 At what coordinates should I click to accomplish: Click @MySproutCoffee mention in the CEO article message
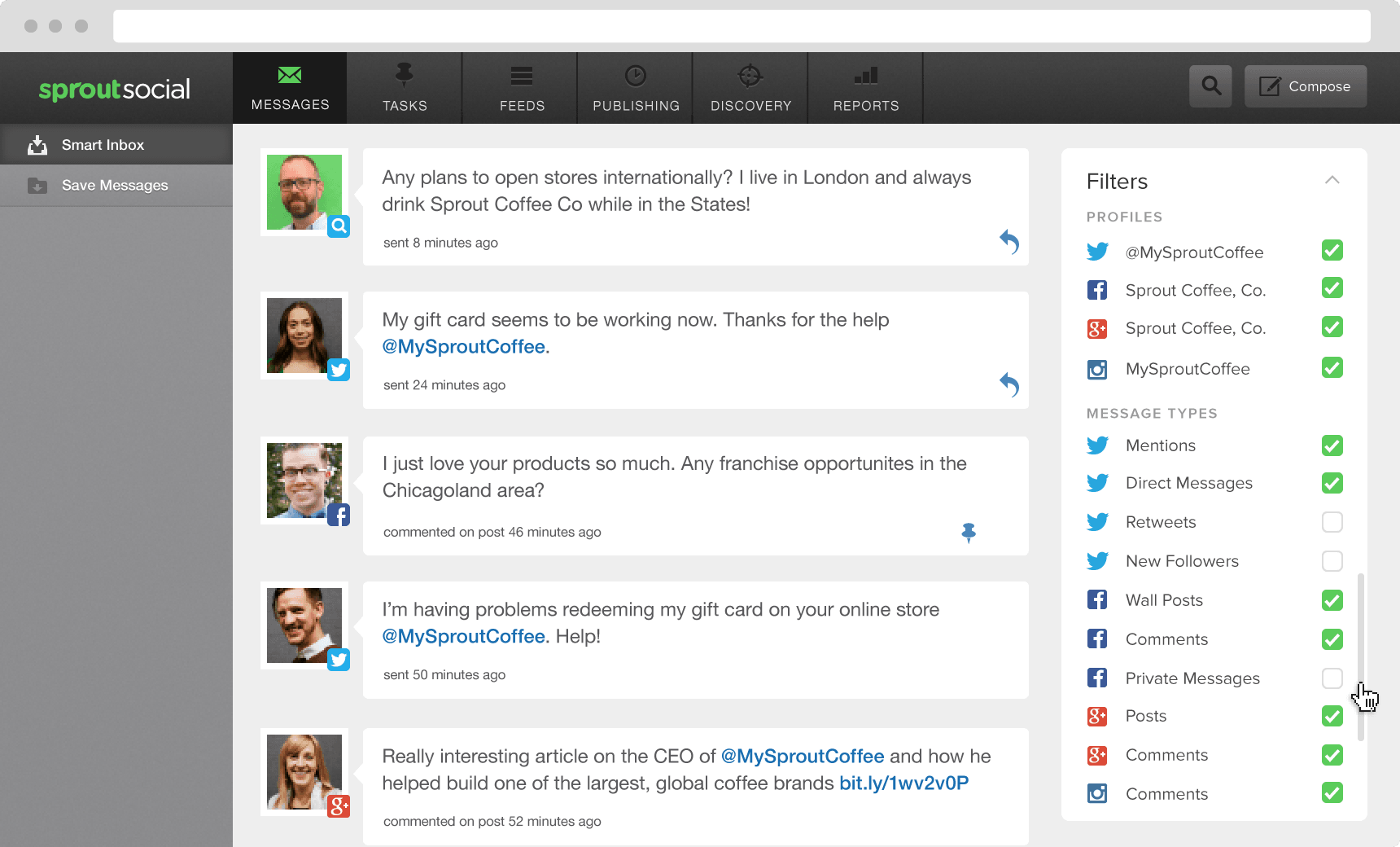tap(803, 757)
